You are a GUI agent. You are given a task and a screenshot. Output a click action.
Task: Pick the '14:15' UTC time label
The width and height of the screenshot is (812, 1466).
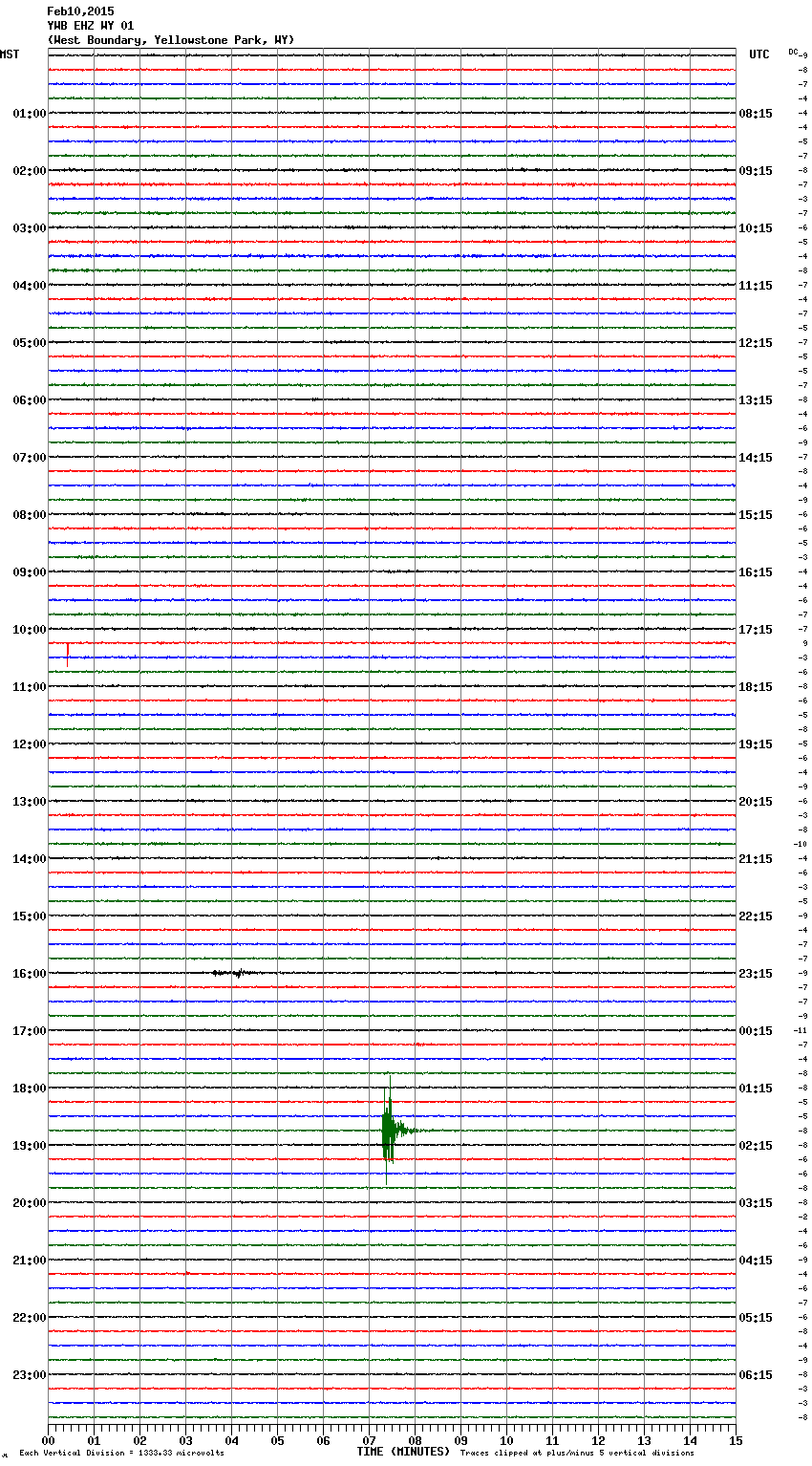[x=756, y=458]
